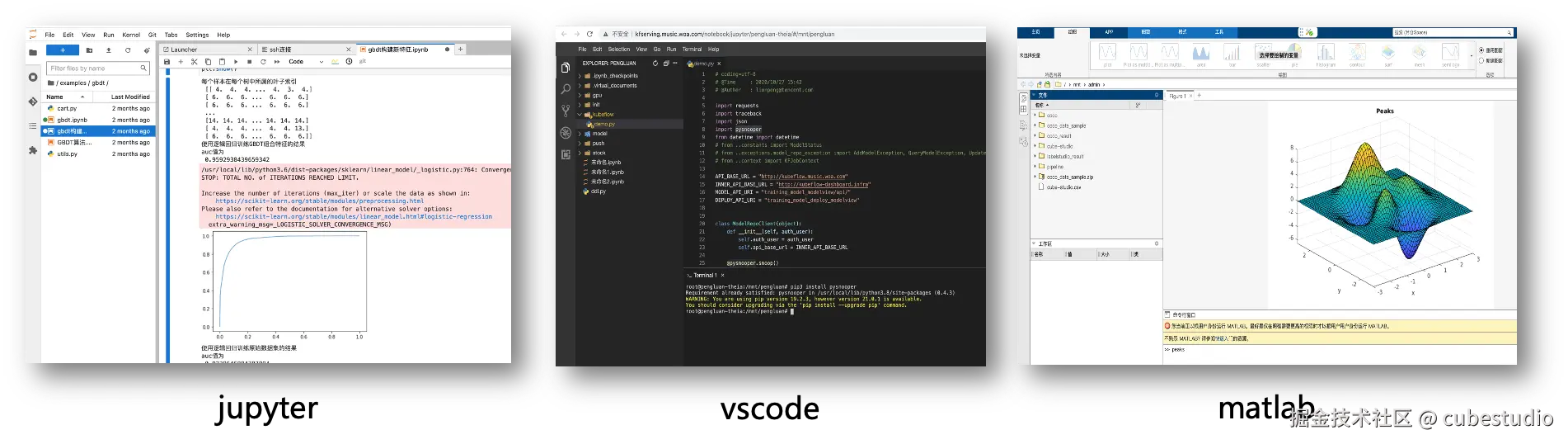Open running kernels sidebar icon in Jupyter
Screen dimensions: 1568x444
[x=33, y=77]
